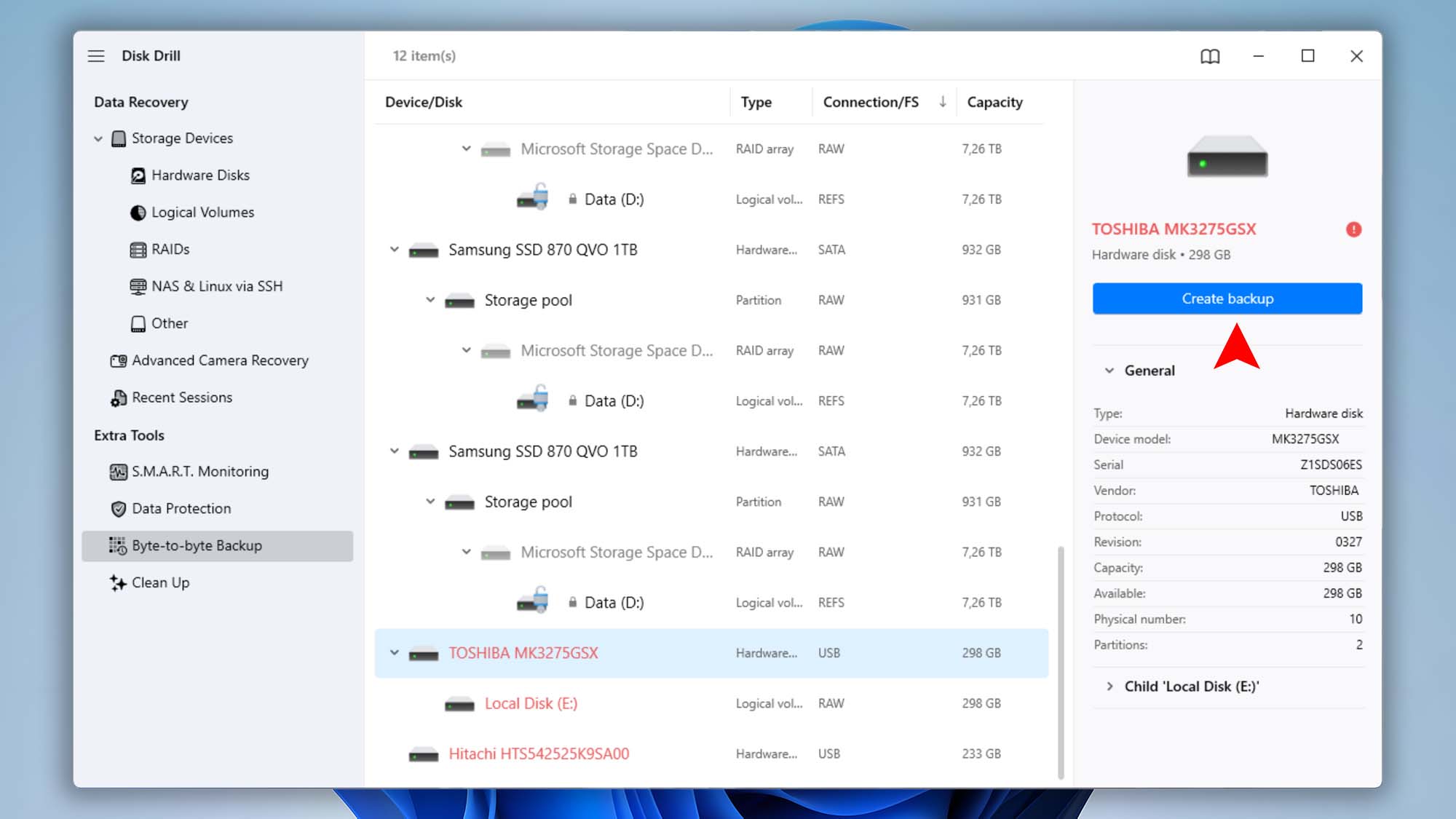This screenshot has height=819, width=1456.
Task: Click the 12 item(s) count label
Action: [424, 56]
